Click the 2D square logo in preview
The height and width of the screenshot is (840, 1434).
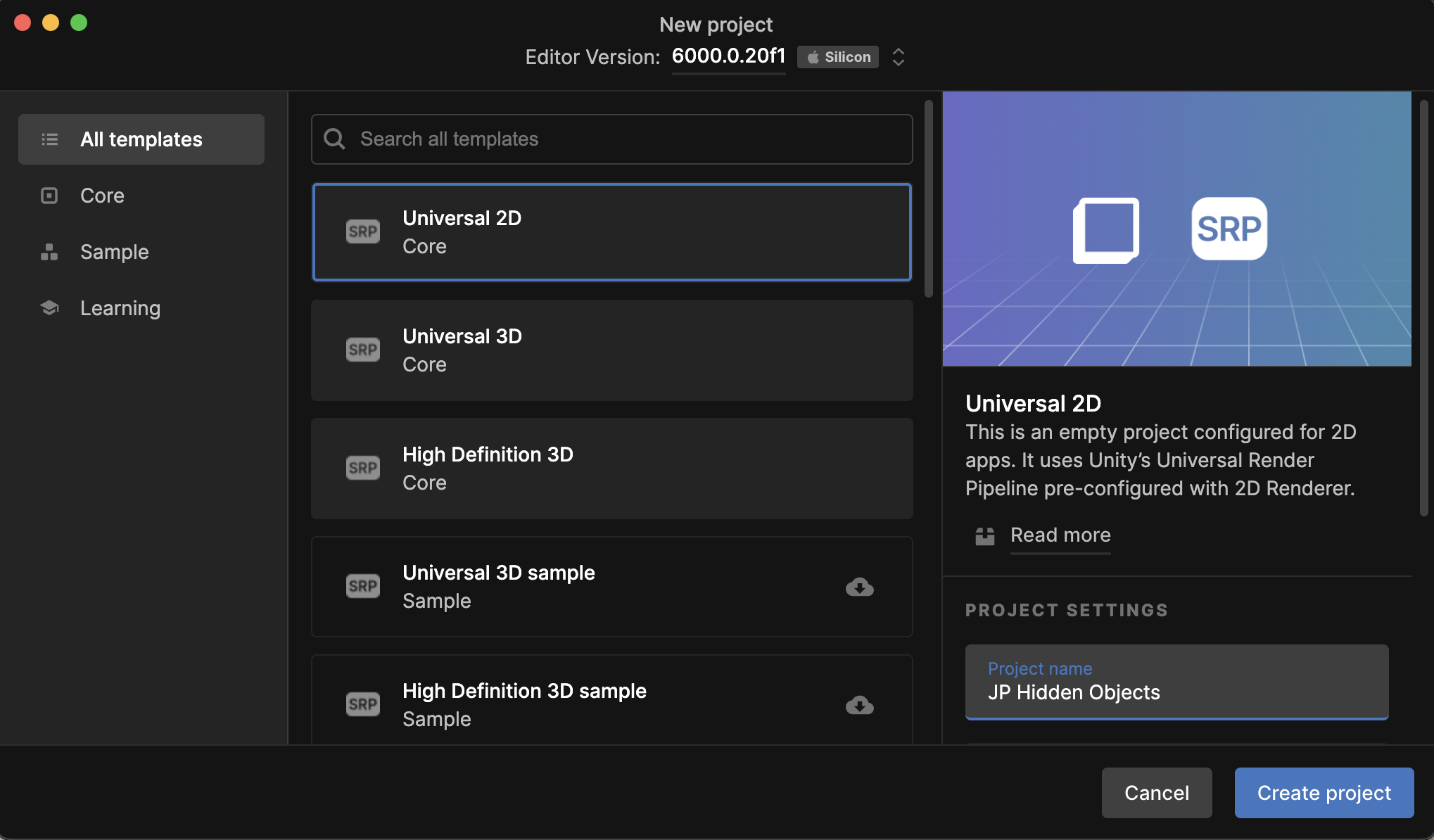pos(1106,231)
